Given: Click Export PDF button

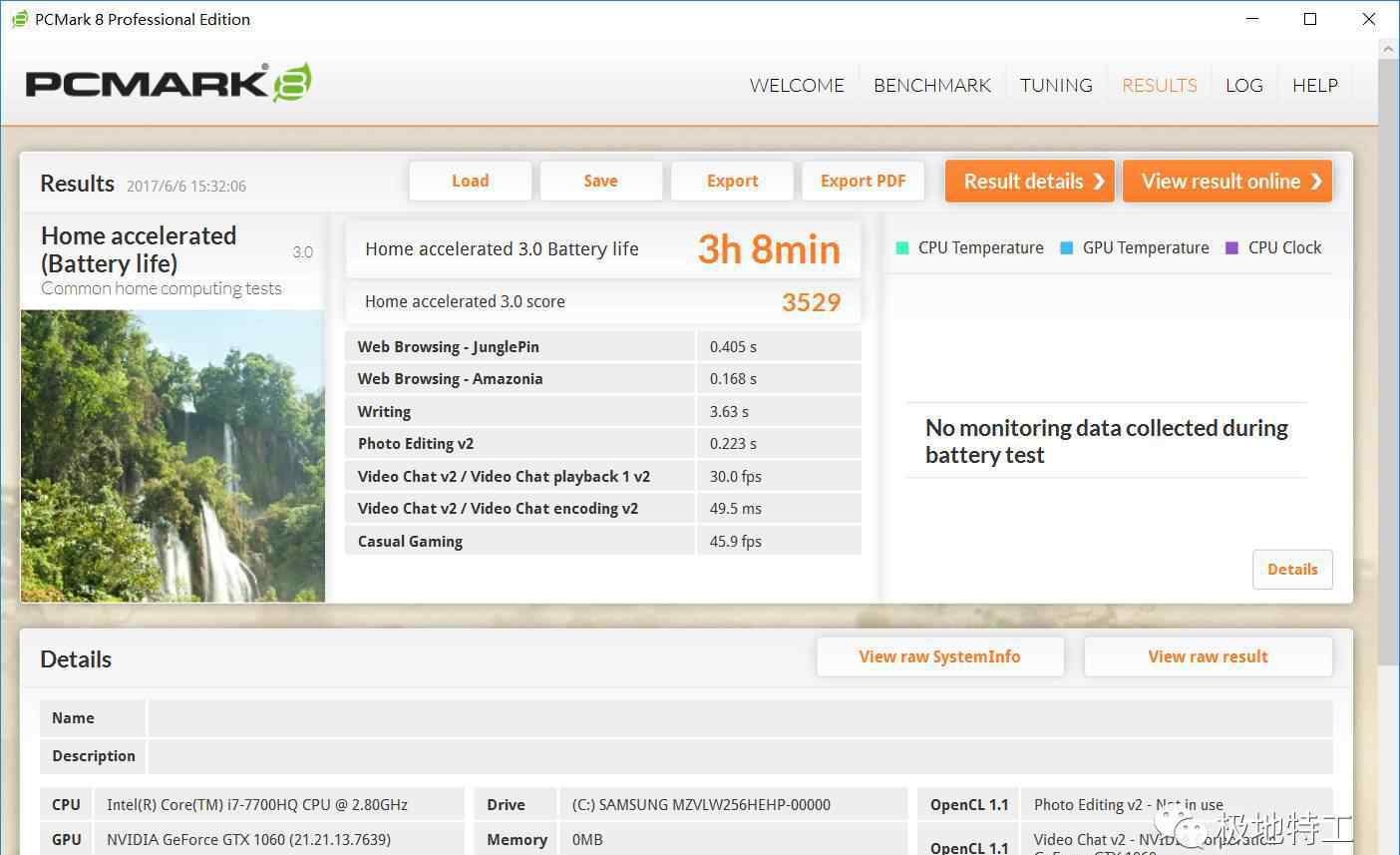Looking at the screenshot, I should click(x=863, y=181).
